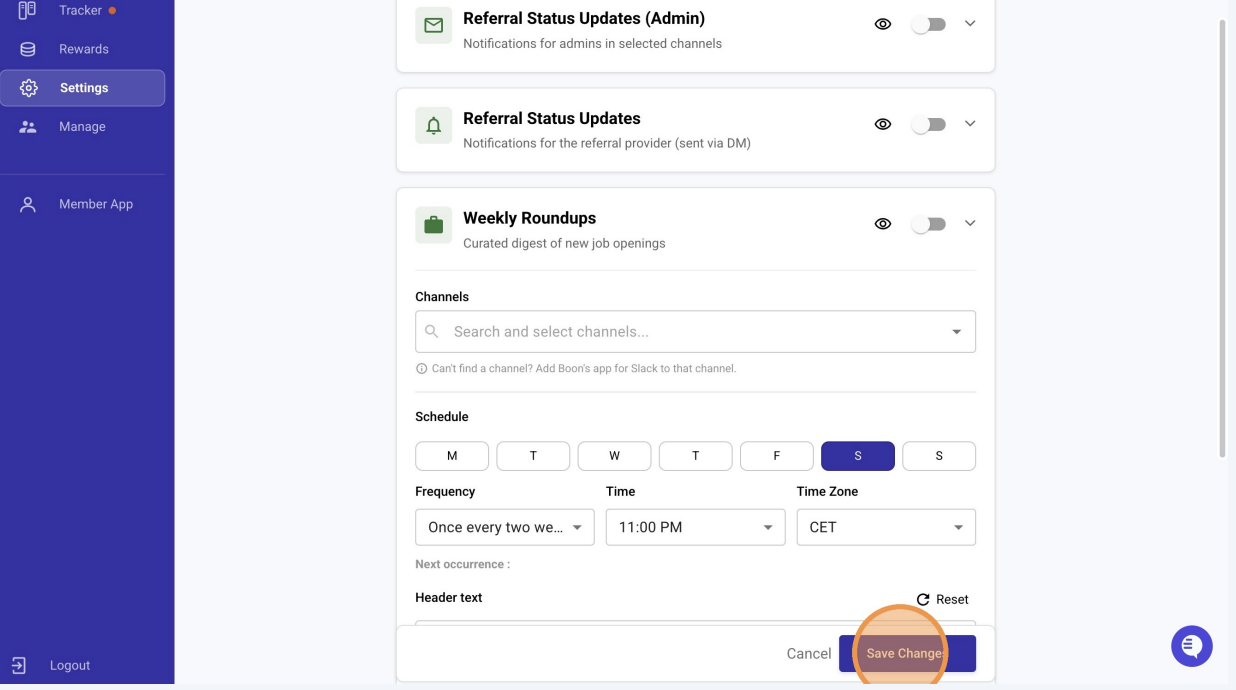Enable the Weekly Roundups toggle switch
Viewport: 1236px width, 690px height.
point(928,224)
